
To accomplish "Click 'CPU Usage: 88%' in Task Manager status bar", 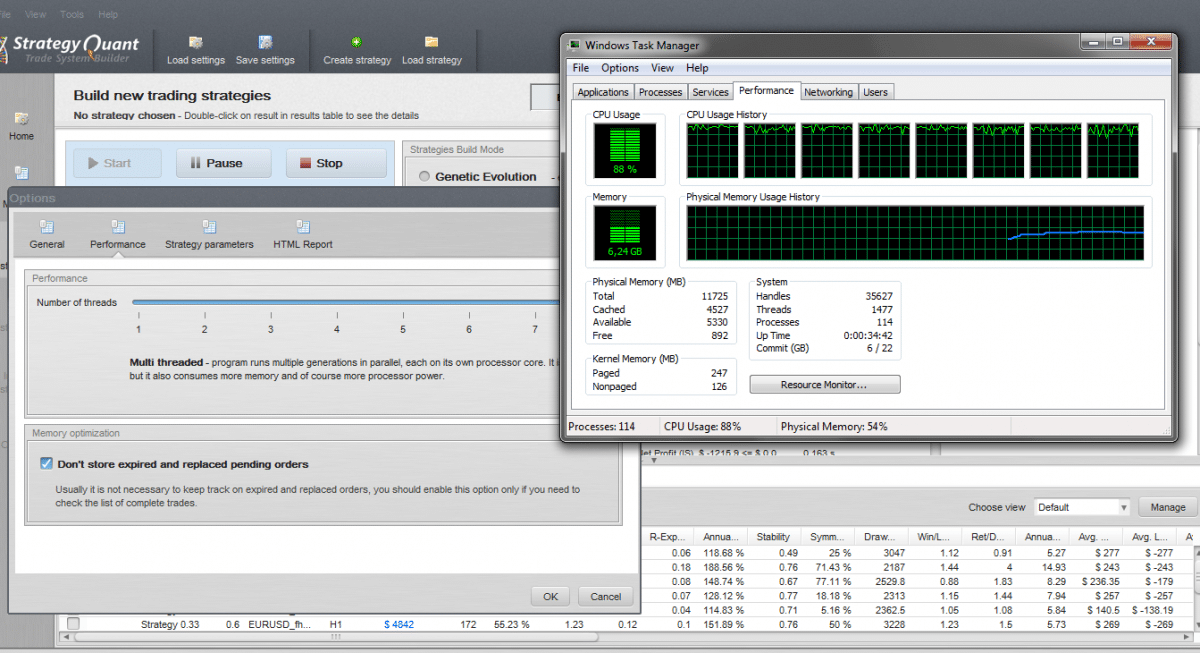I will [x=703, y=427].
